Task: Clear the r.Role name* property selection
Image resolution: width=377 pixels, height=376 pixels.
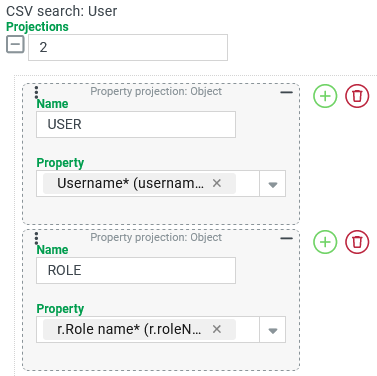Action: (217, 329)
